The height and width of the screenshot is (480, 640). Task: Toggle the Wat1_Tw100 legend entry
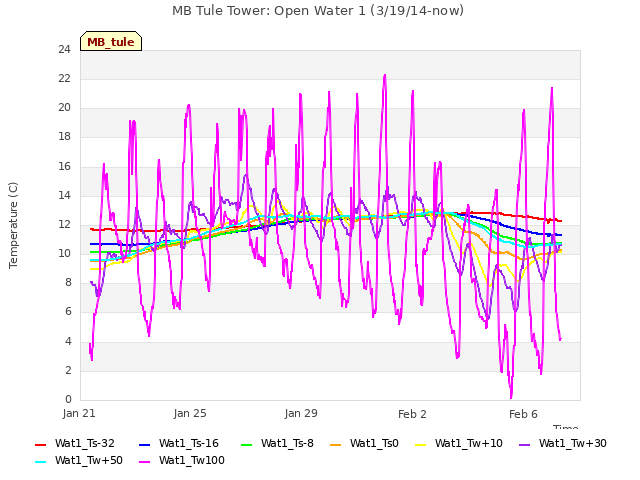182,460
